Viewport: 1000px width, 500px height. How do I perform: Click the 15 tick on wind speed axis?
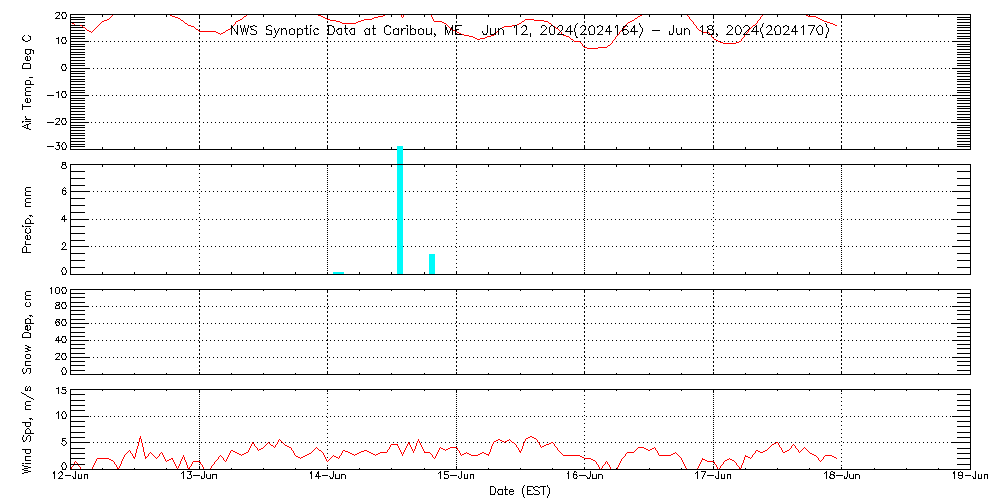[59, 391]
